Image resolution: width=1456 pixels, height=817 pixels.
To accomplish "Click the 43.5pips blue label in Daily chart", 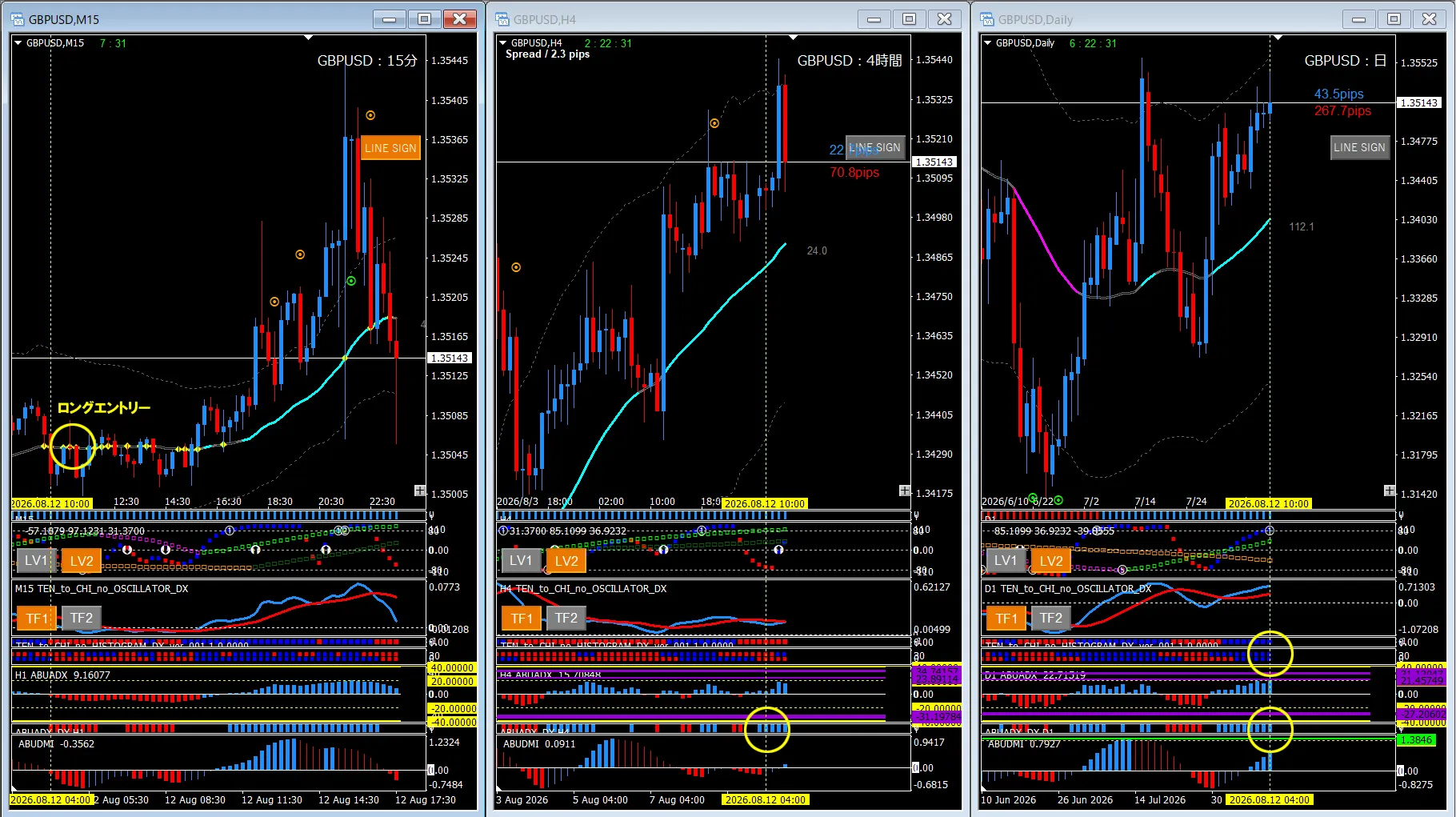I will coord(1338,94).
